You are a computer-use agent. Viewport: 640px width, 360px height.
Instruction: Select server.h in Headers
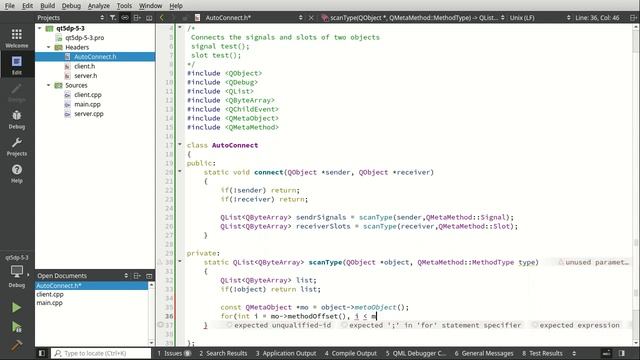point(86,76)
